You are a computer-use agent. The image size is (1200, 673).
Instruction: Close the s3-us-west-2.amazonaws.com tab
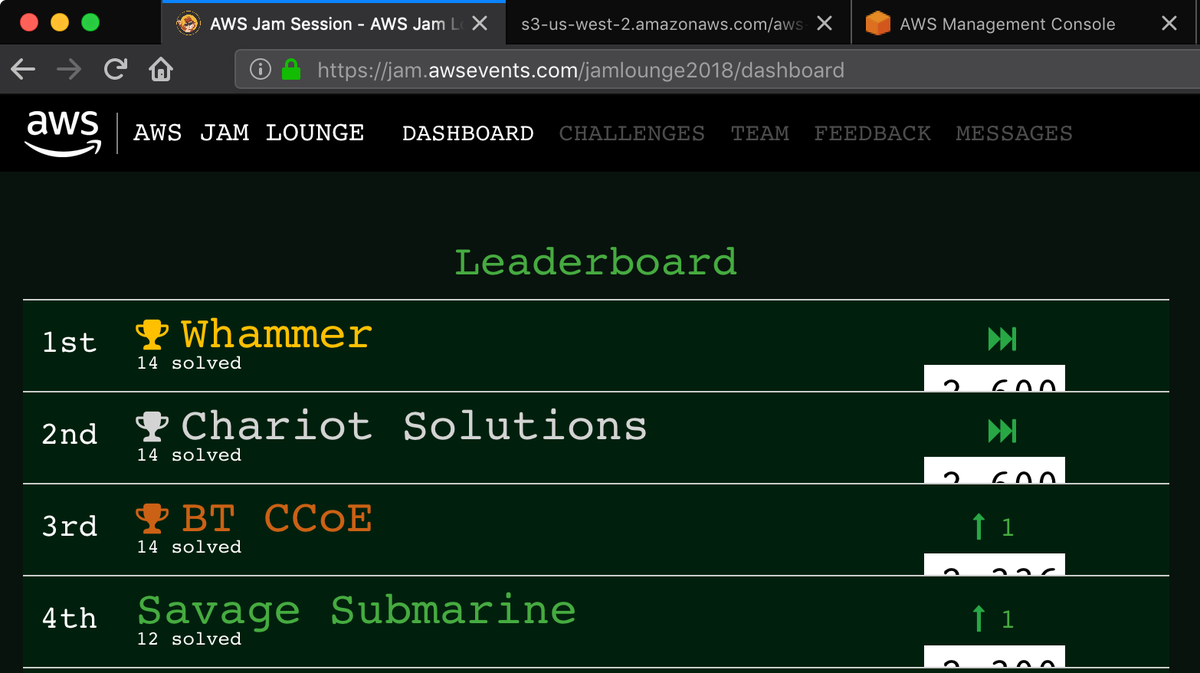(825, 23)
